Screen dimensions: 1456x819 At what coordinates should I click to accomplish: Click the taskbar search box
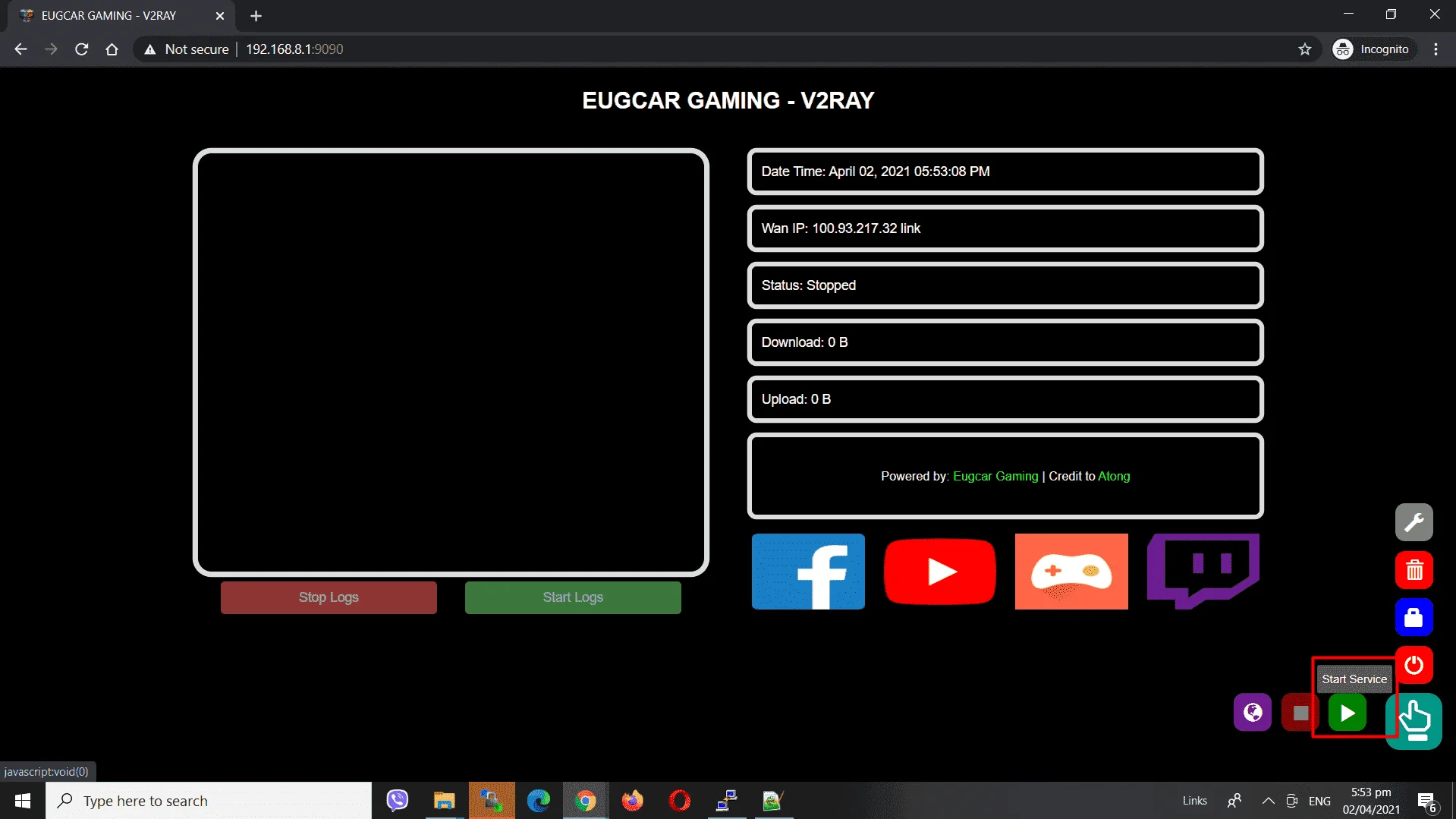click(209, 801)
